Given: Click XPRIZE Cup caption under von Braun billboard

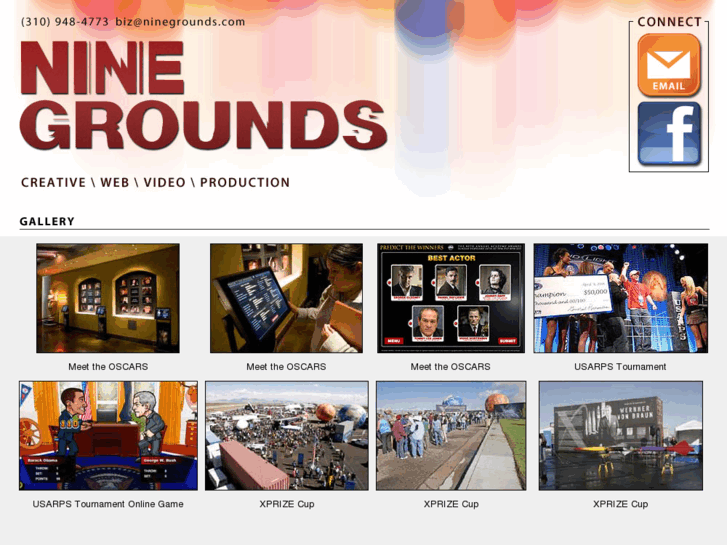Looking at the screenshot, I should (x=620, y=504).
